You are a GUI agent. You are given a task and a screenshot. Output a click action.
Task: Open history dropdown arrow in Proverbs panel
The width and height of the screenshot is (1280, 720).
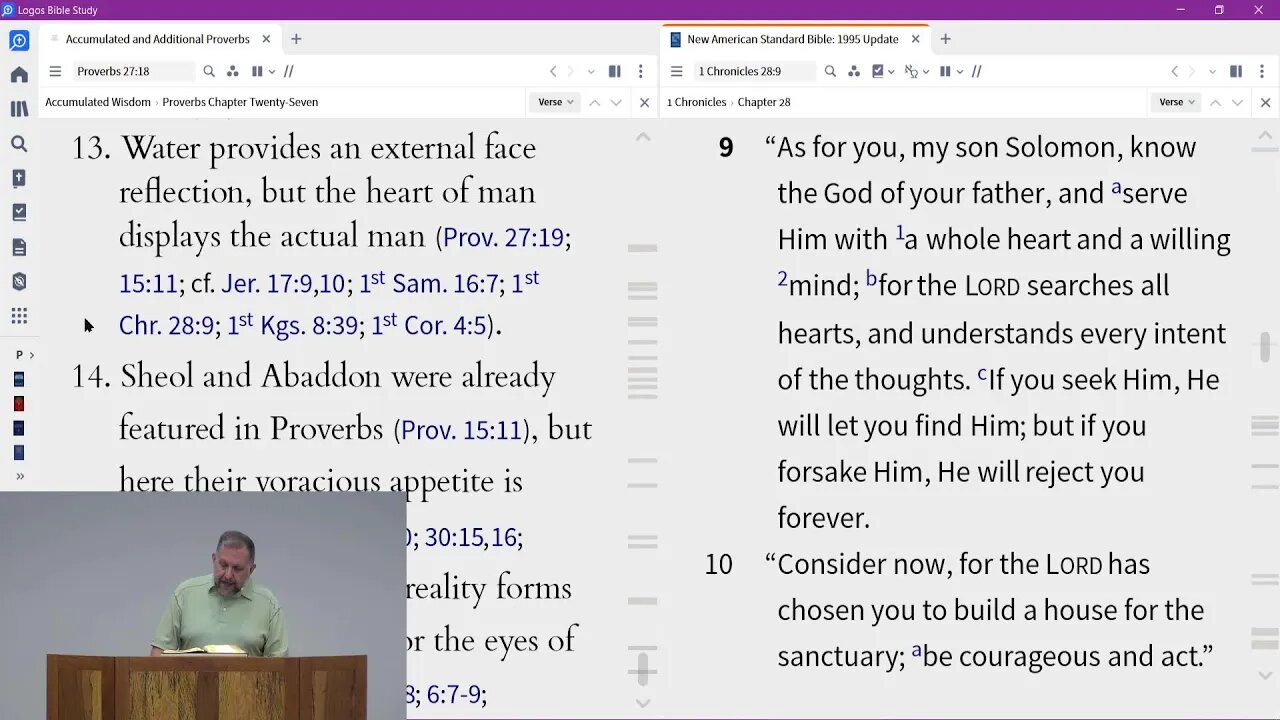(x=591, y=71)
